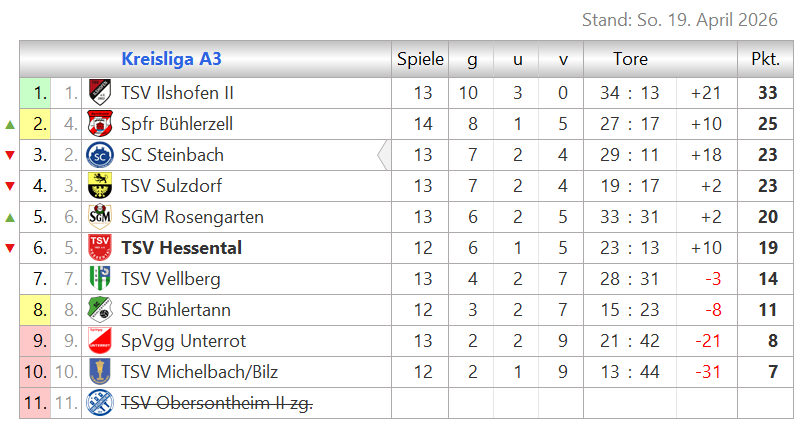Click the red down arrow beside TSV Hessental
The width and height of the screenshot is (803, 427).
(x=10, y=249)
